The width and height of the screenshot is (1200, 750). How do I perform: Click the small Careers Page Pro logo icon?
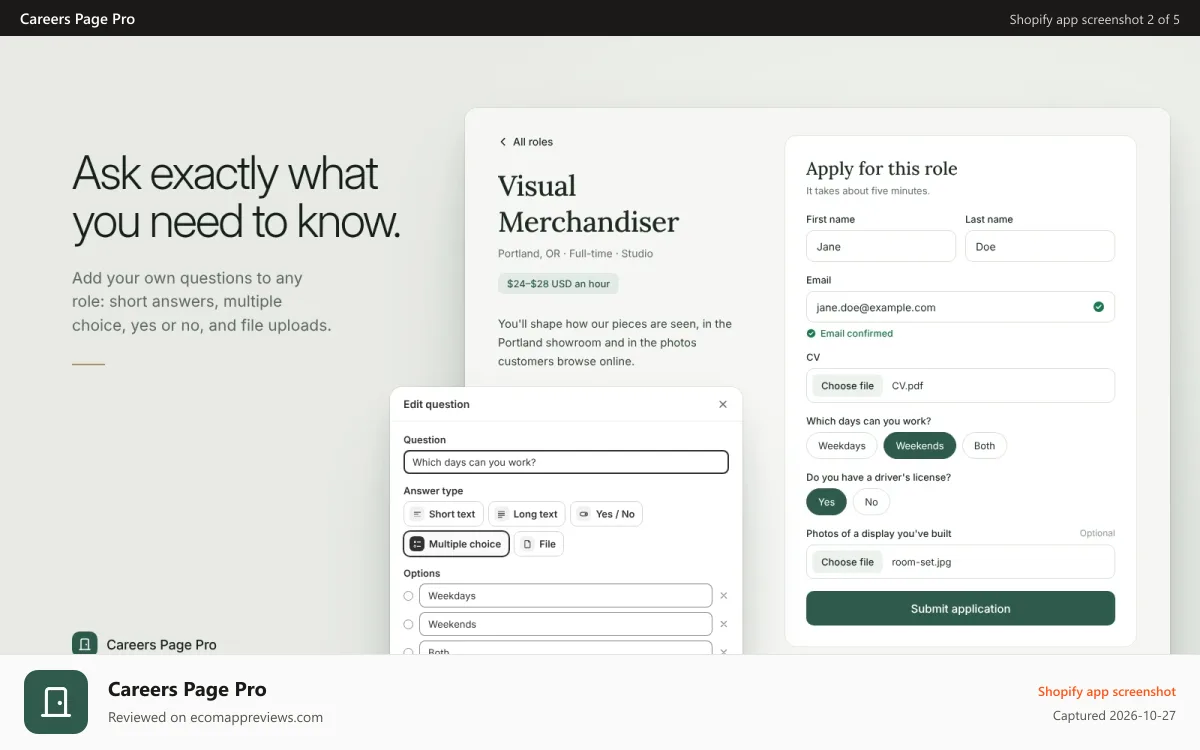[x=84, y=644]
